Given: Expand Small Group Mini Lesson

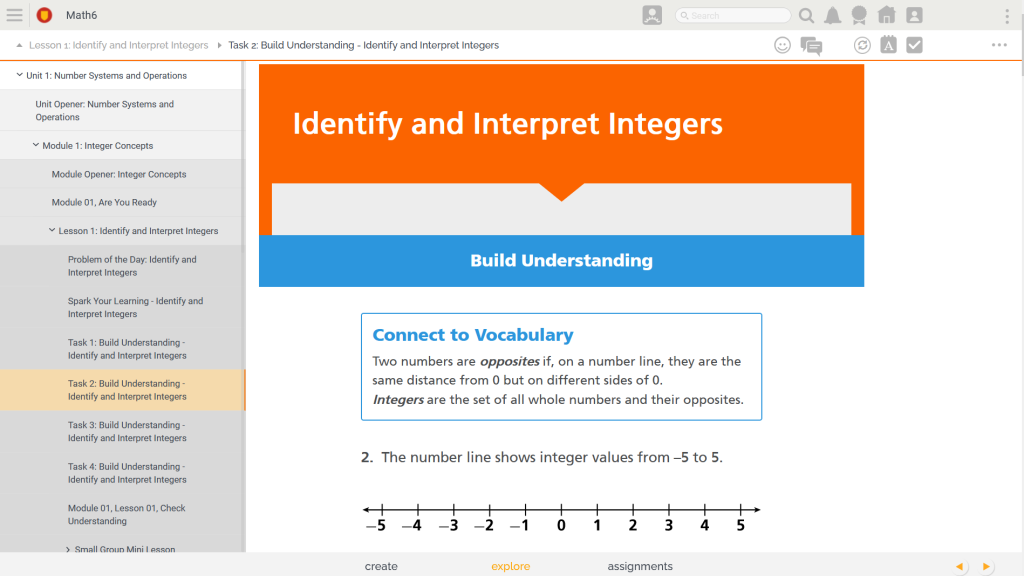Looking at the screenshot, I should point(68,549).
